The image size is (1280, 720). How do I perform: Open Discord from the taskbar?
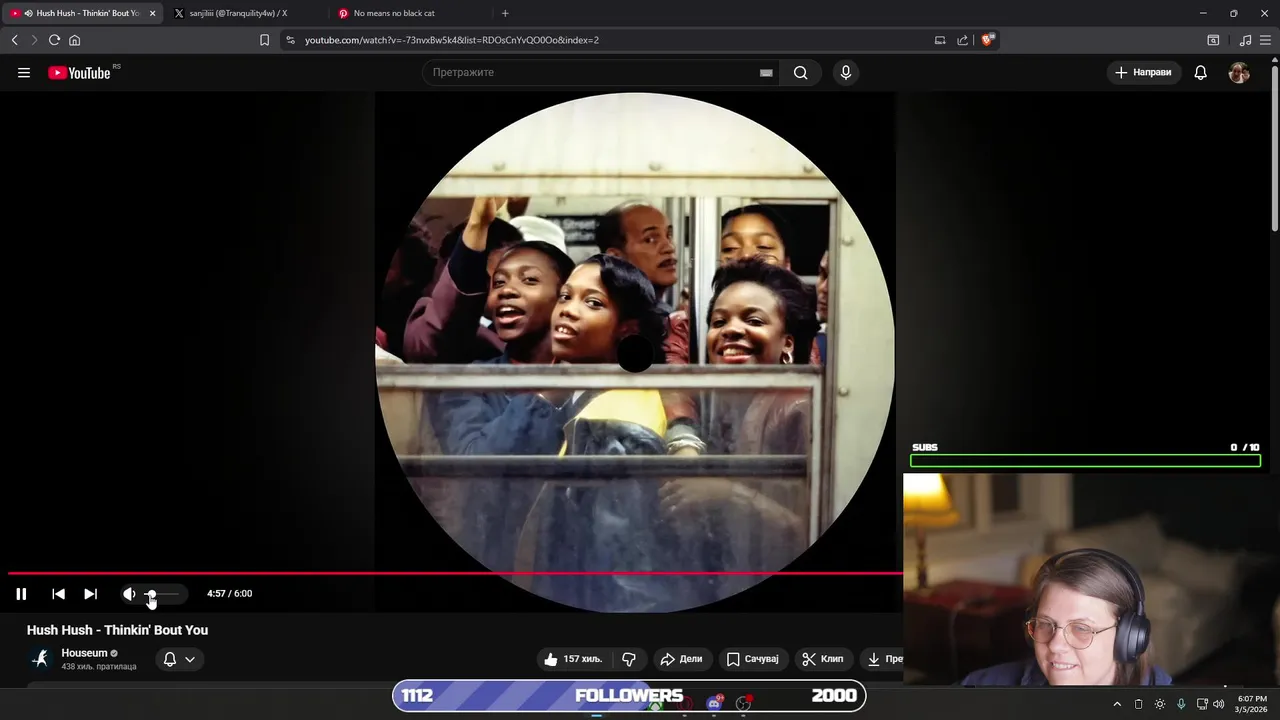(x=714, y=703)
